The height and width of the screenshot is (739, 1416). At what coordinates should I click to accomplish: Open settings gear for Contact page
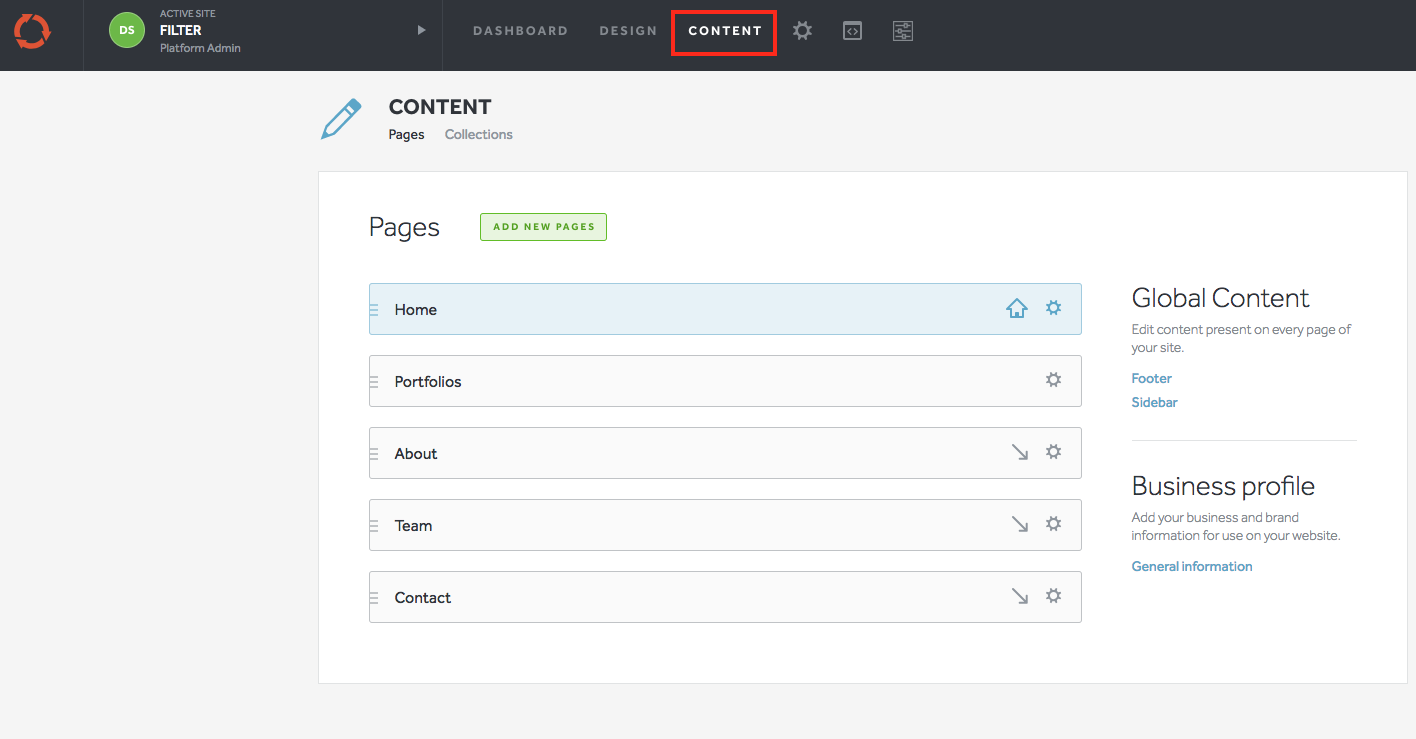point(1053,596)
